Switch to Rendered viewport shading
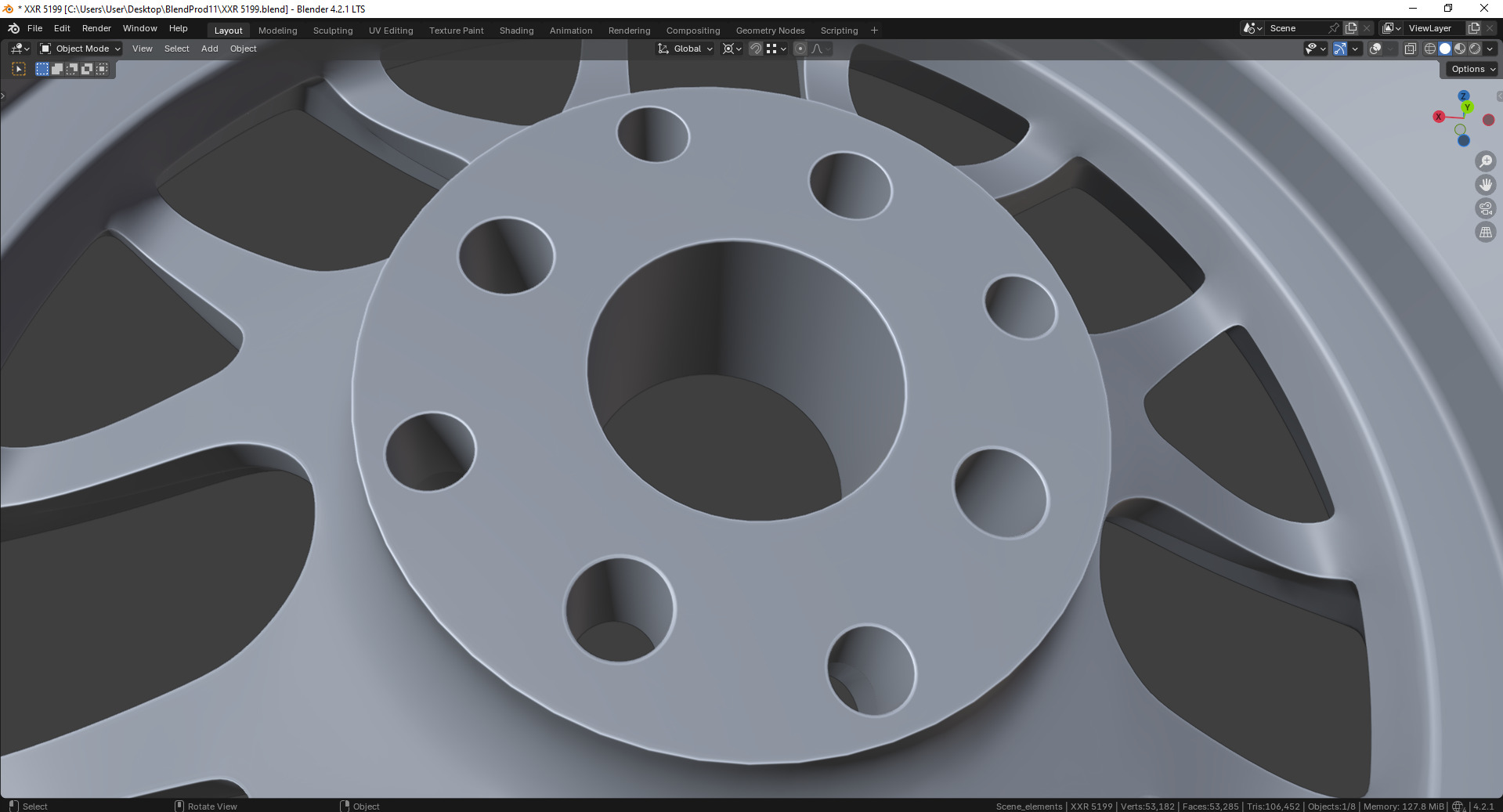1503x812 pixels. point(1475,49)
